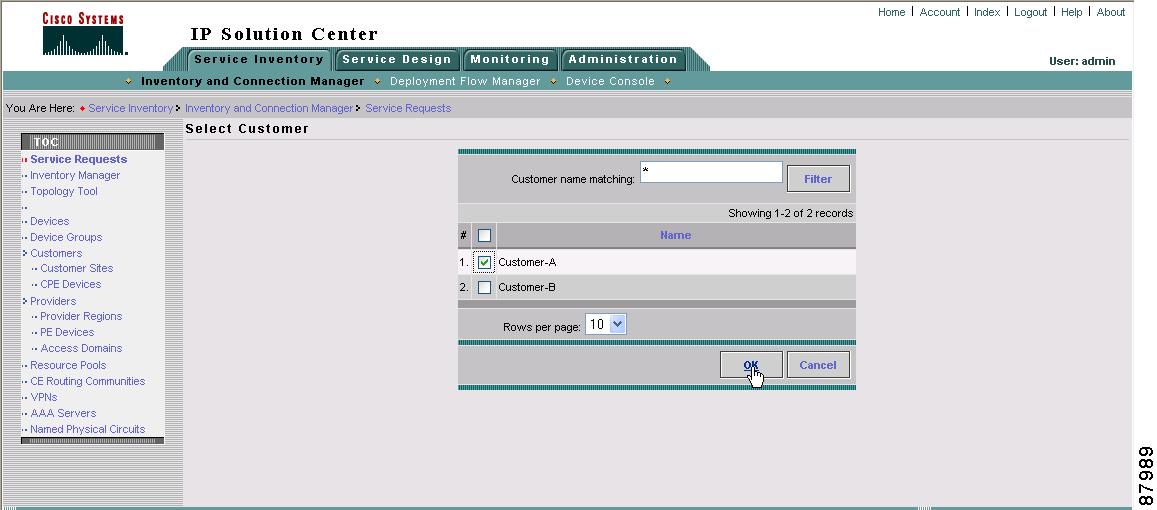Open the Help link
This screenshot has width=1157, height=510.
click(1071, 12)
